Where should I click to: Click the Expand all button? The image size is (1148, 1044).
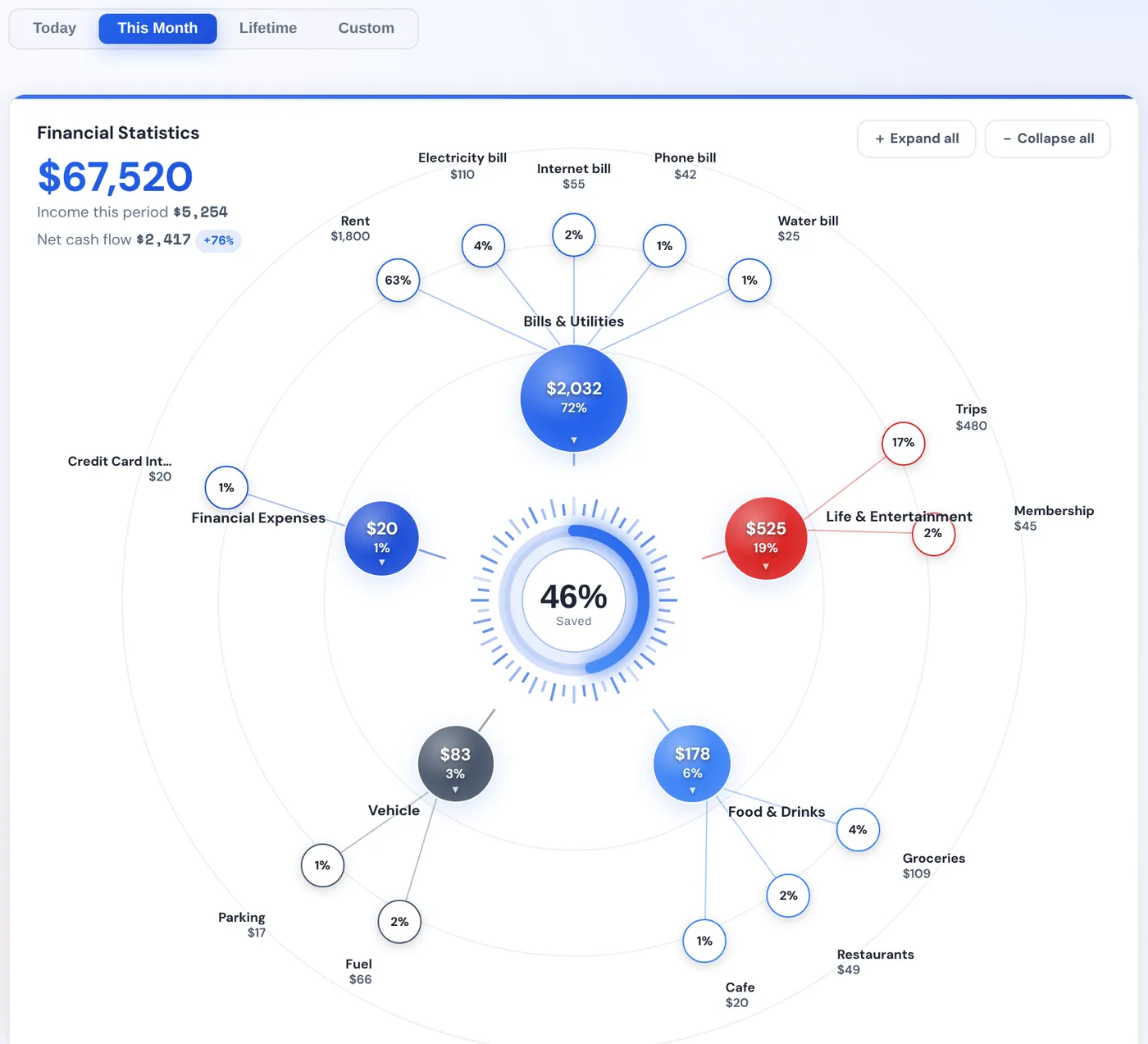[917, 139]
